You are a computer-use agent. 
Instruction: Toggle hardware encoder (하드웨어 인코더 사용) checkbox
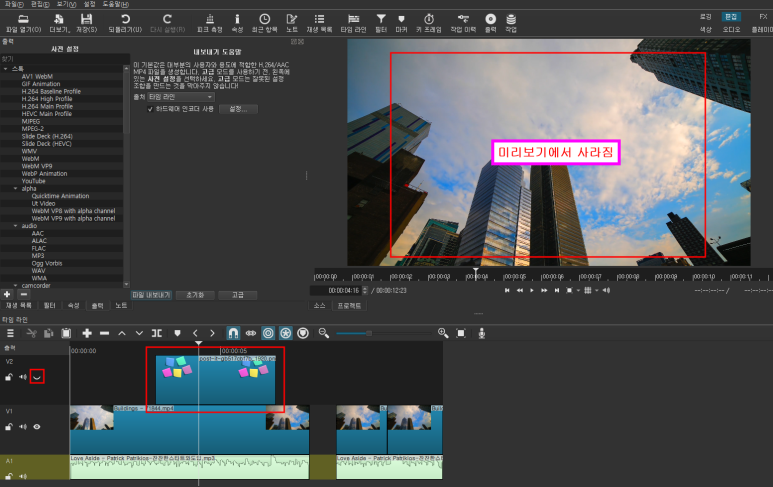pos(150,109)
